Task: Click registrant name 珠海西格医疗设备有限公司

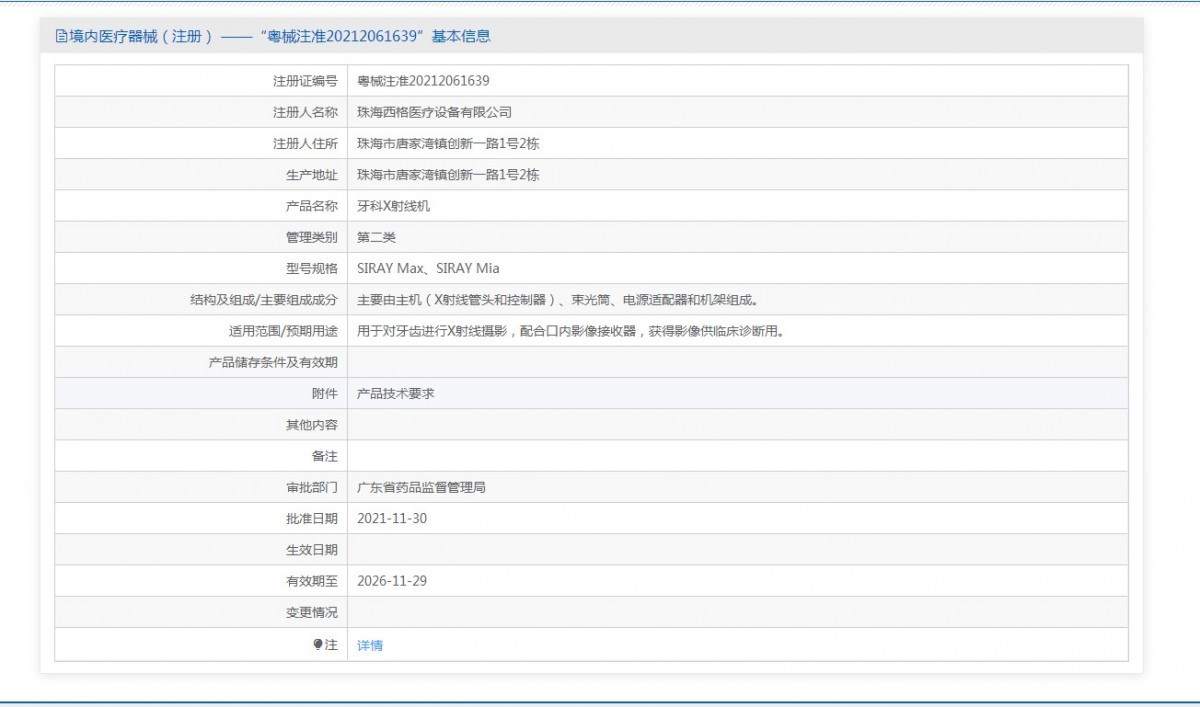Action: click(434, 112)
